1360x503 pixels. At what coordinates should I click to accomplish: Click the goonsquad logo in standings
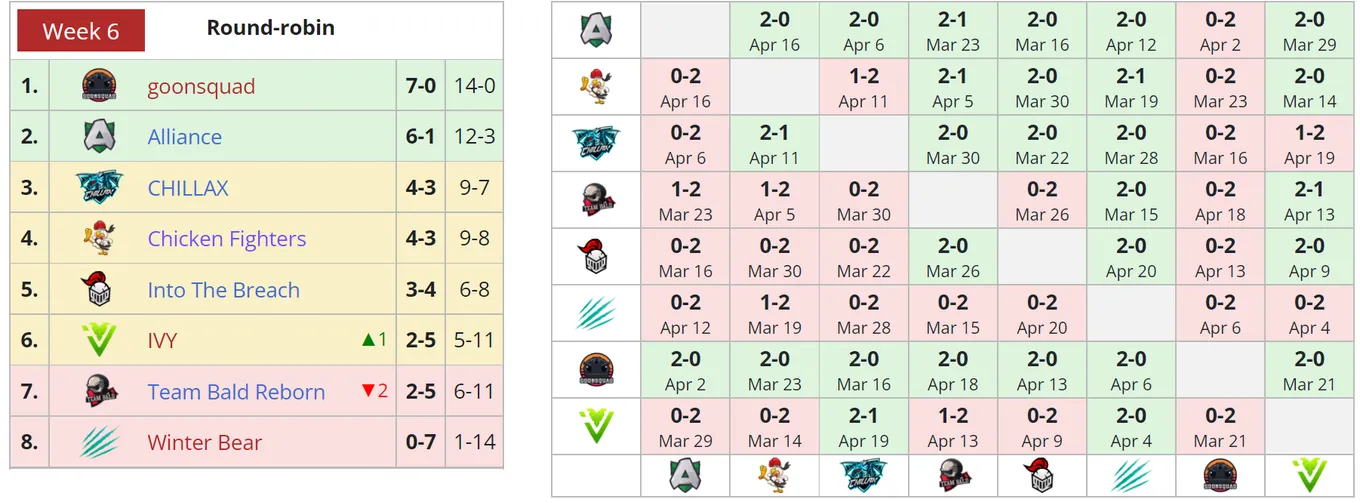(100, 86)
